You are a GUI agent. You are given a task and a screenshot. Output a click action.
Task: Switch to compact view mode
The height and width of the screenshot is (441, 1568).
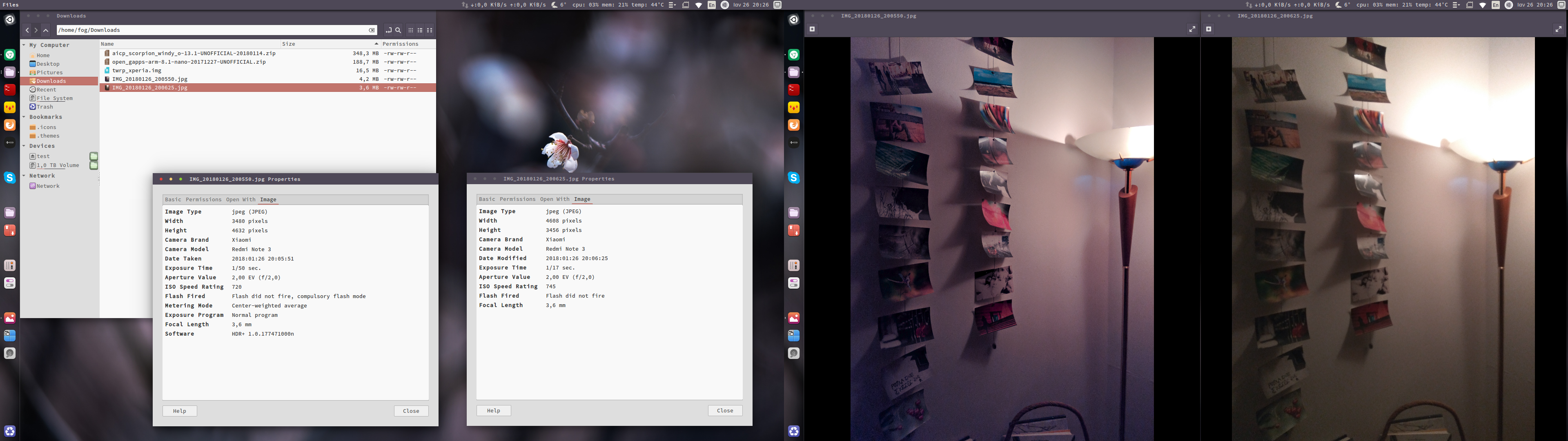coord(430,30)
